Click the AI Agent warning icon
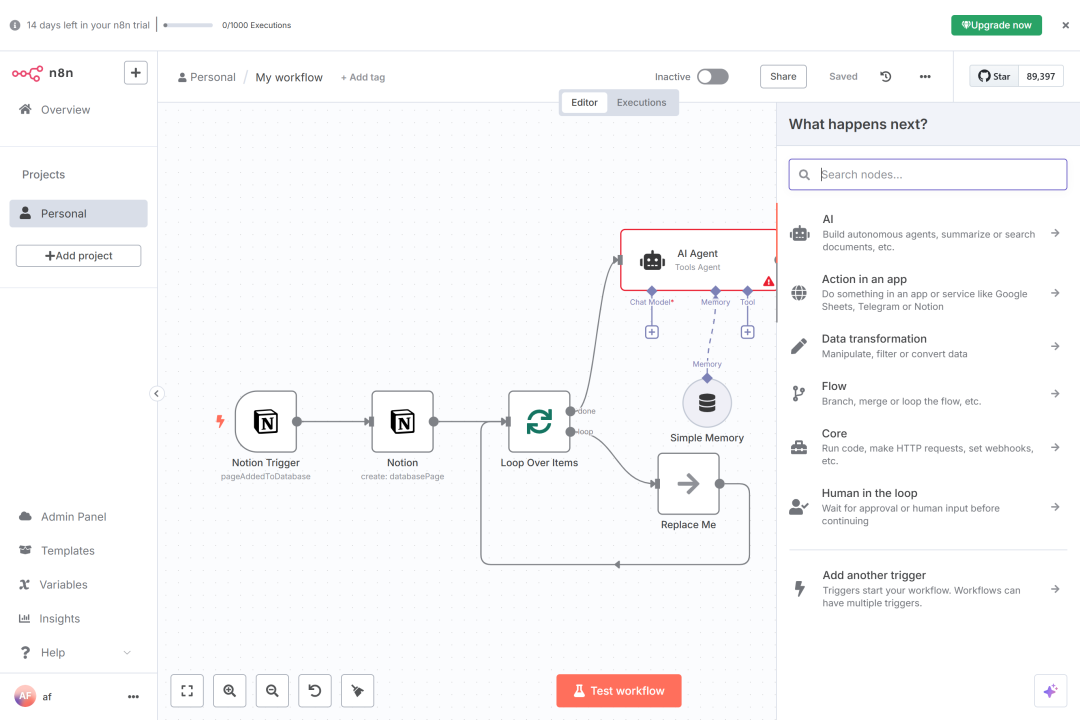The width and height of the screenshot is (1080, 720). (x=768, y=281)
